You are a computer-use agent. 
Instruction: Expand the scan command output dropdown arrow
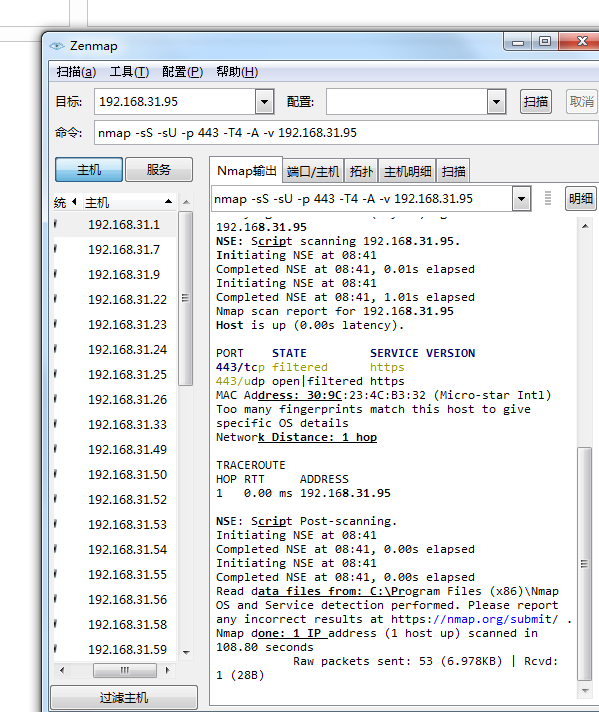[x=521, y=199]
